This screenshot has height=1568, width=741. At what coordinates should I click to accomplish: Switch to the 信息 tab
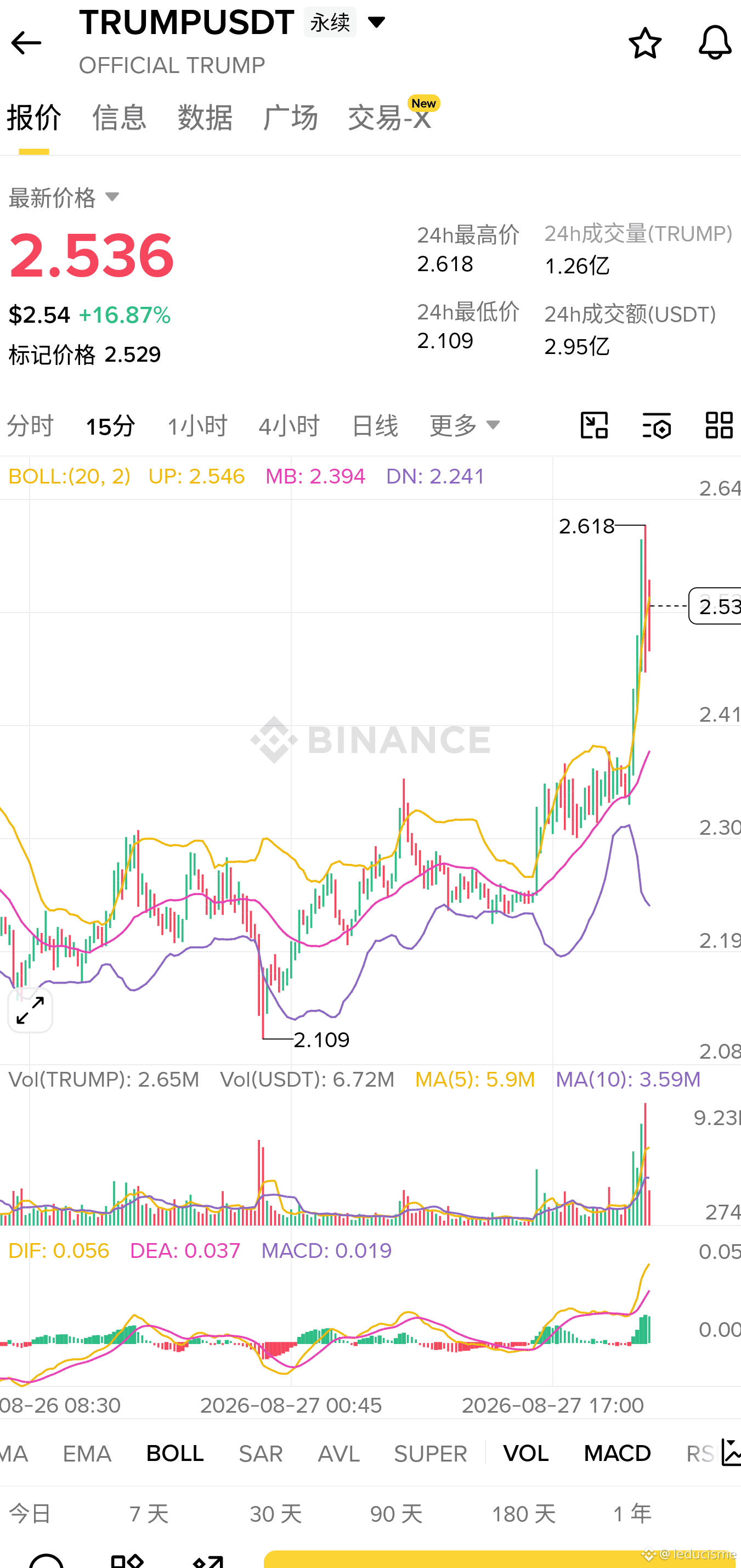[x=119, y=117]
